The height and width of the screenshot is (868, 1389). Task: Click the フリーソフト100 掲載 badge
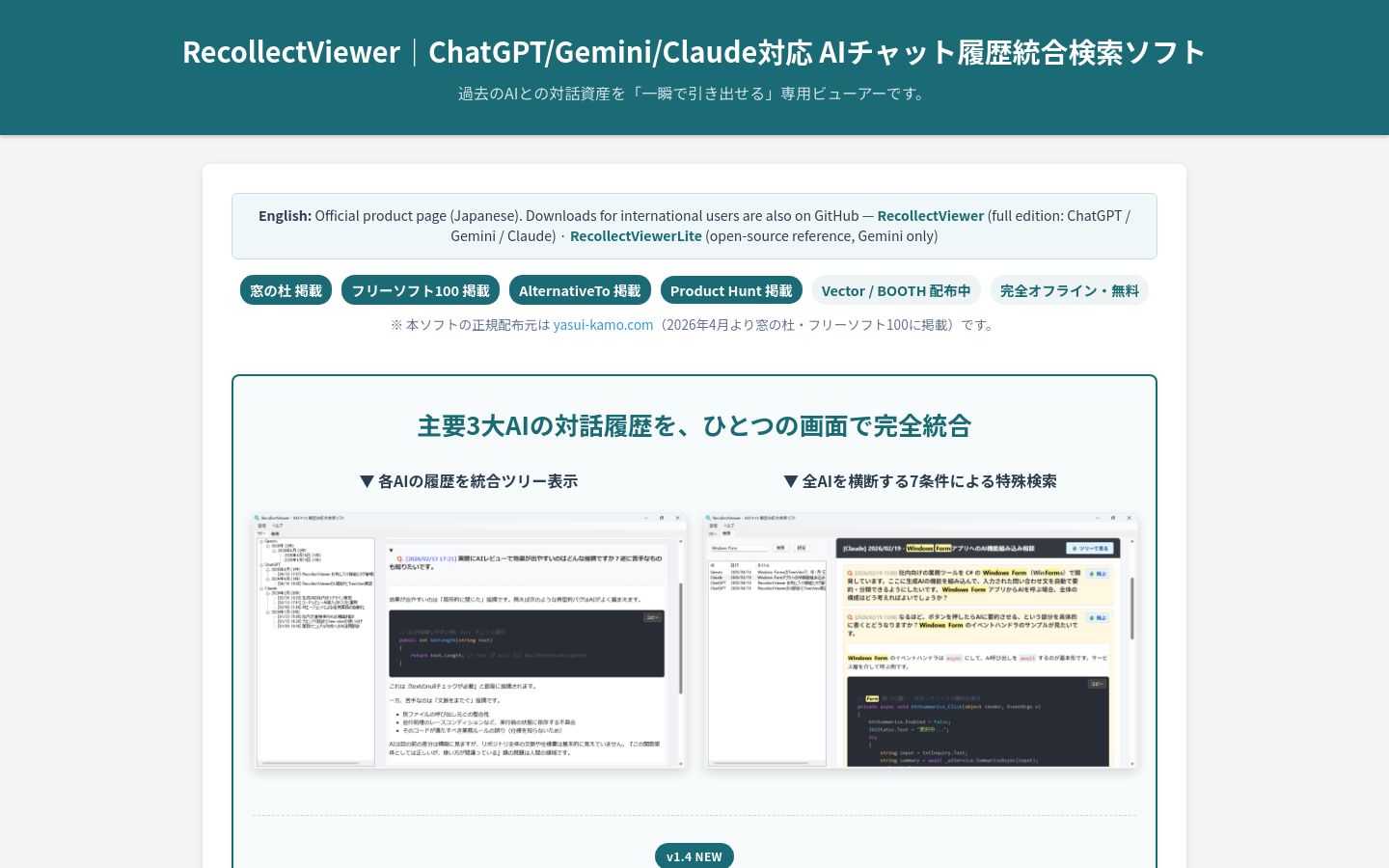(421, 290)
